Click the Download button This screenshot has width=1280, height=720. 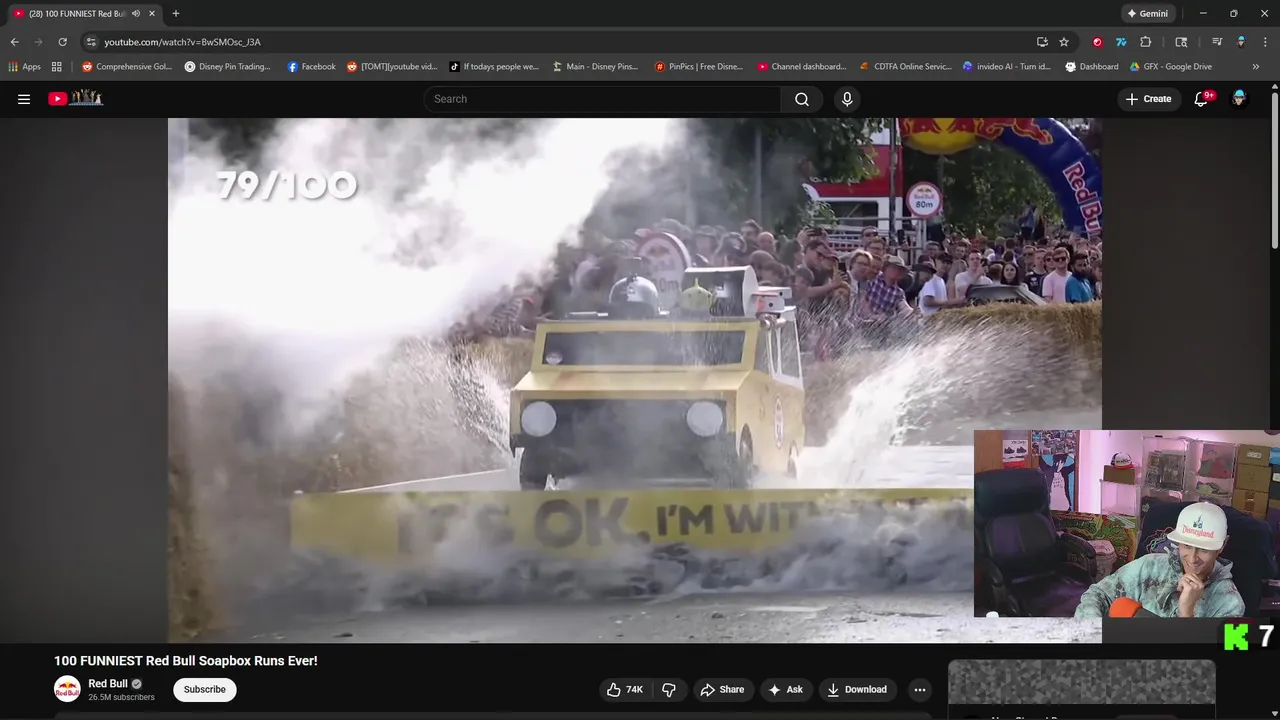[857, 689]
